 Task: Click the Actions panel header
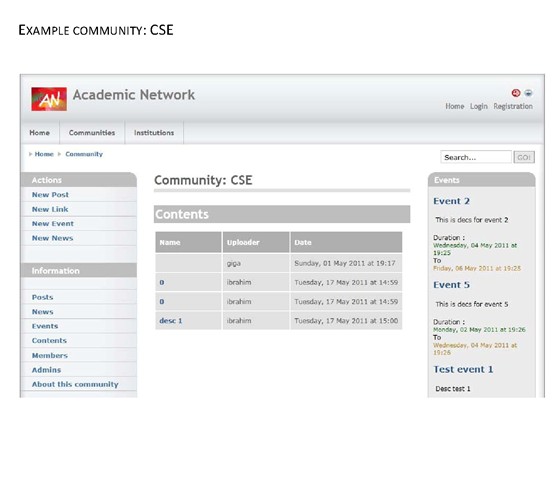point(79,180)
